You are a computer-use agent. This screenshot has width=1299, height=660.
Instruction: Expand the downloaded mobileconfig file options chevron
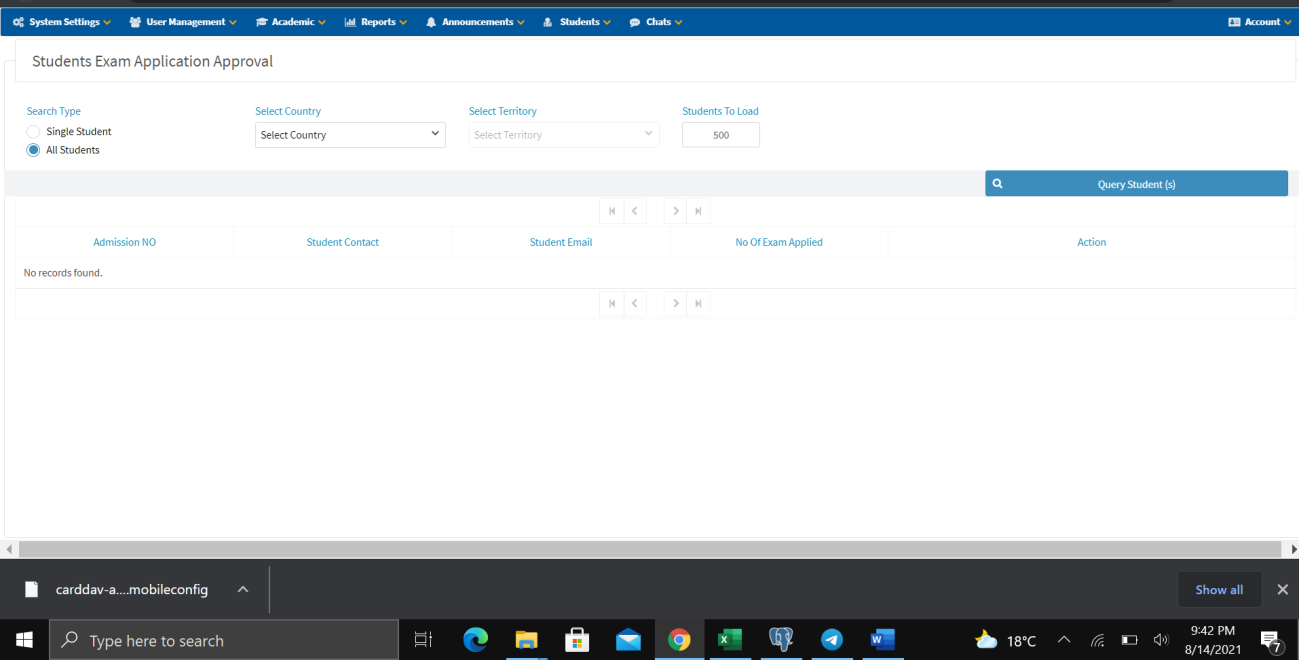(x=243, y=590)
